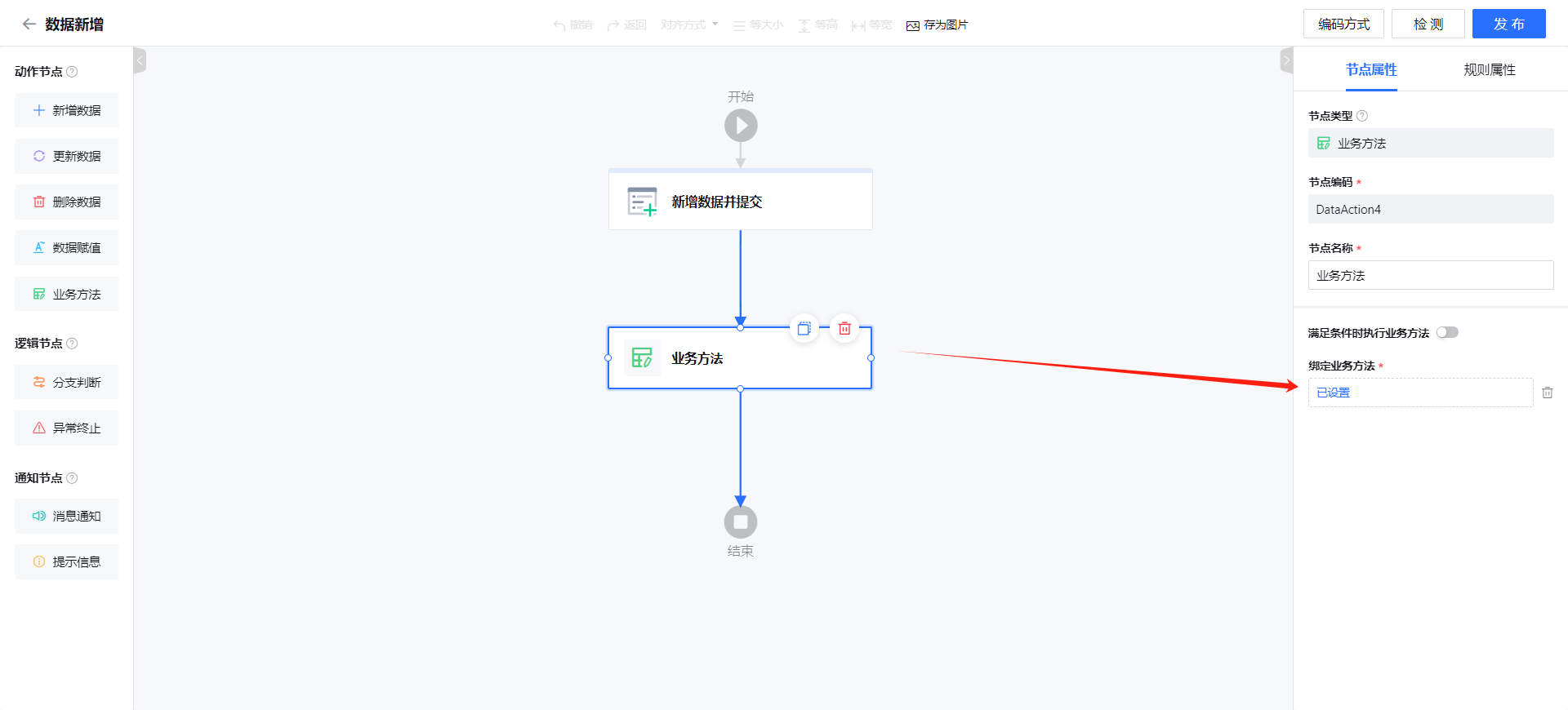This screenshot has width=1568, height=710.
Task: Open help icon next to 通知节点
Action: click(72, 478)
